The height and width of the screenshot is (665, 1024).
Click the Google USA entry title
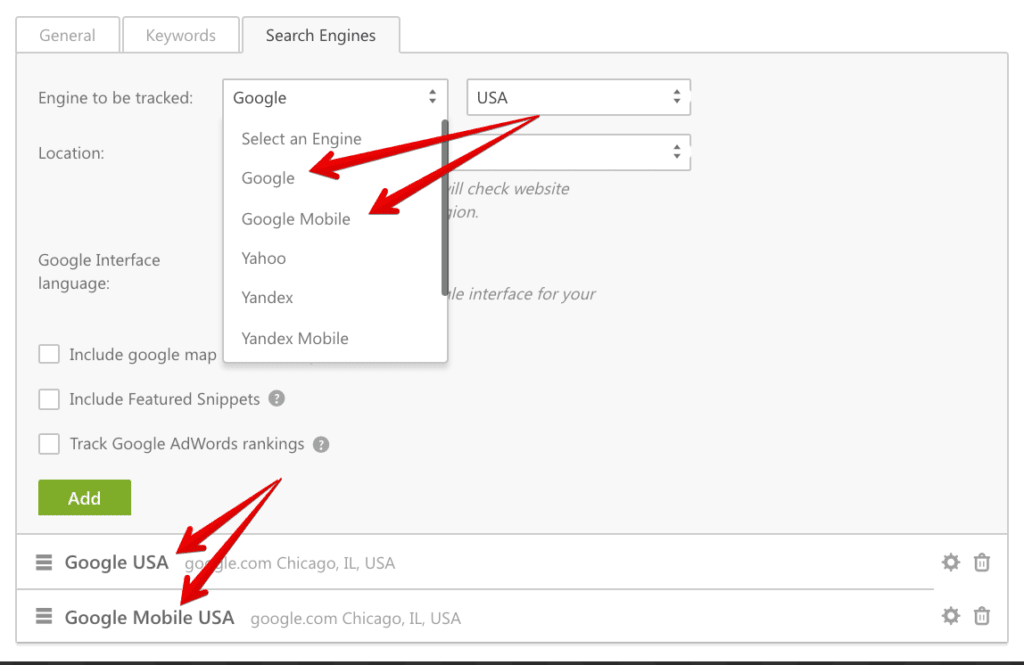[116, 562]
